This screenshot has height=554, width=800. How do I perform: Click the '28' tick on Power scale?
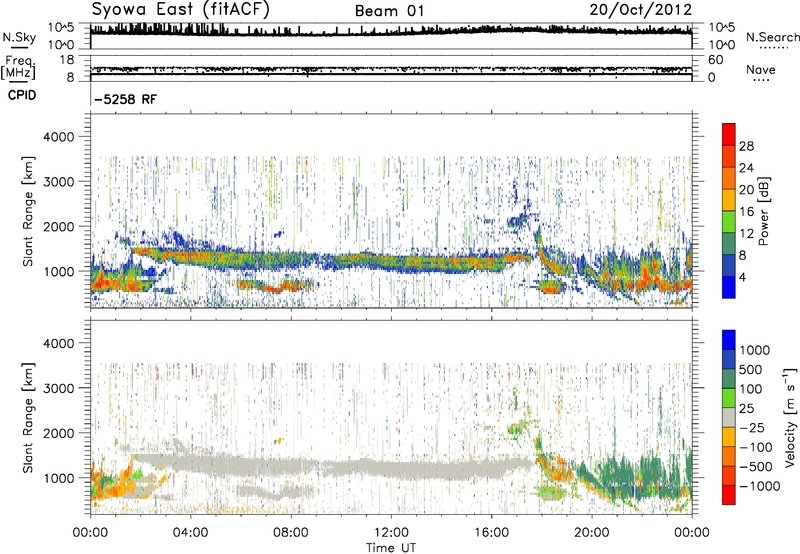(x=746, y=146)
